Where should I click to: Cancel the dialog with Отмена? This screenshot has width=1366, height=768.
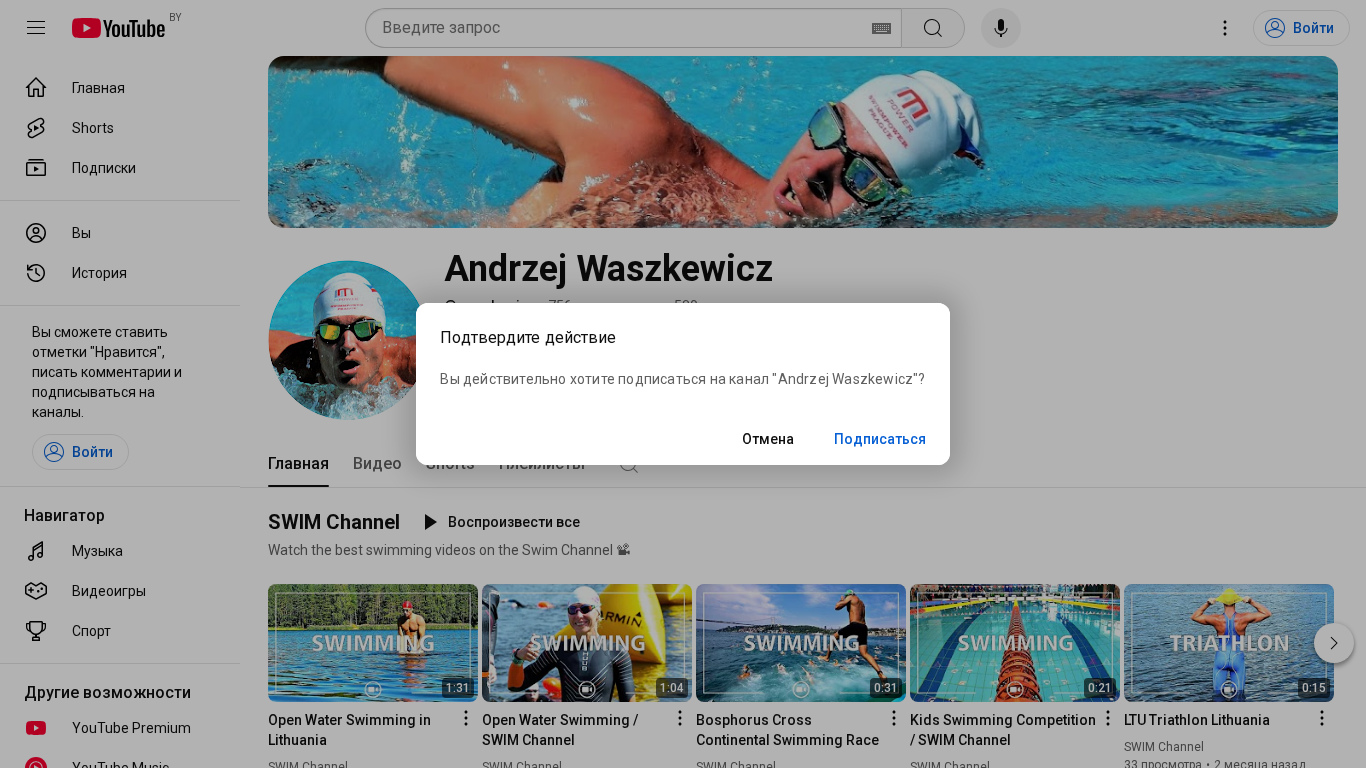[x=768, y=439]
